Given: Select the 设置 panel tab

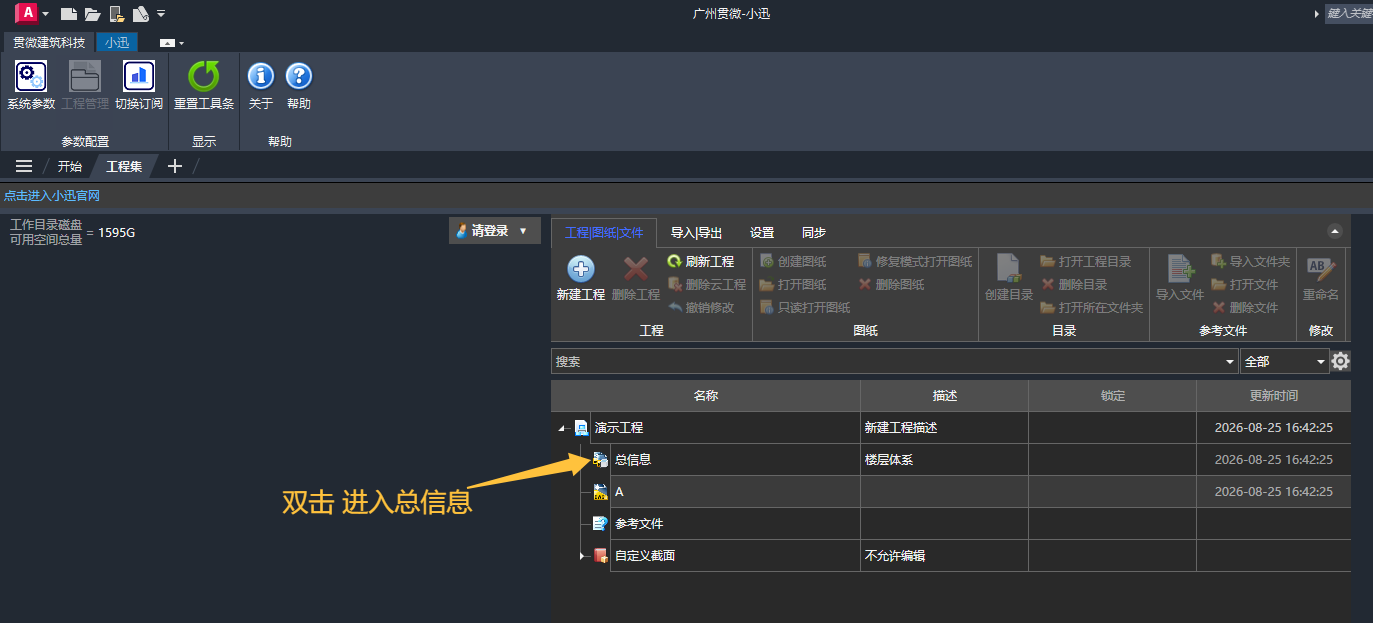Looking at the screenshot, I should click(762, 232).
